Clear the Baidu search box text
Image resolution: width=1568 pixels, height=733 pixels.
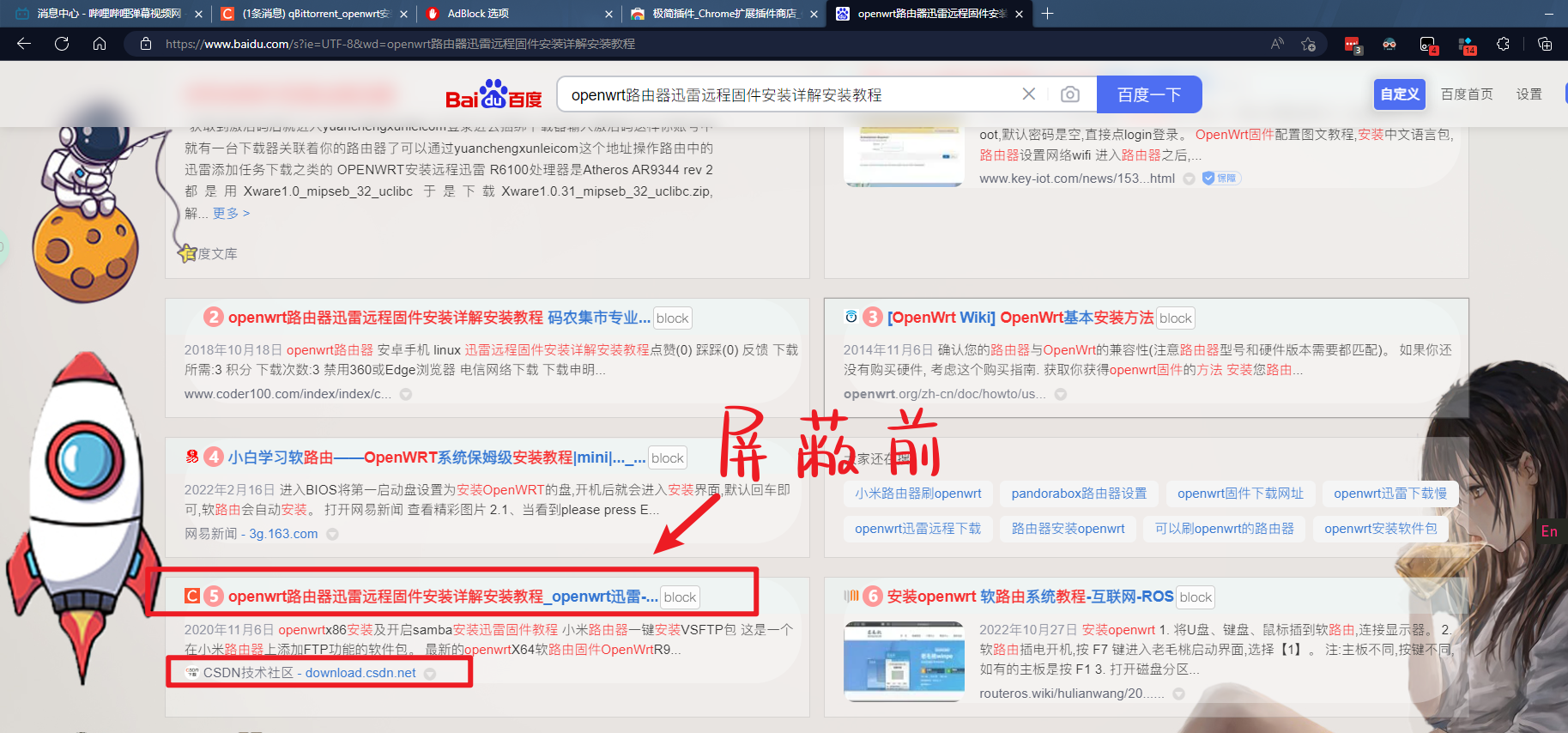tap(1028, 94)
